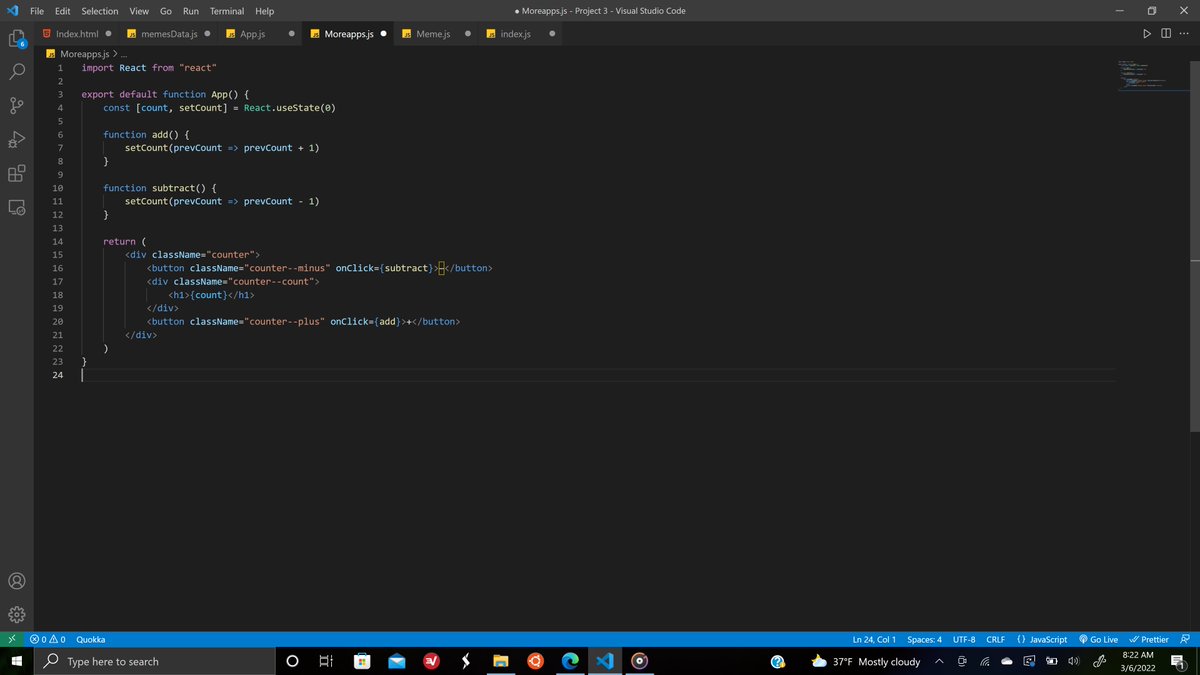Open the editor More Actions ellipsis
The image size is (1200, 675).
pos(1185,33)
